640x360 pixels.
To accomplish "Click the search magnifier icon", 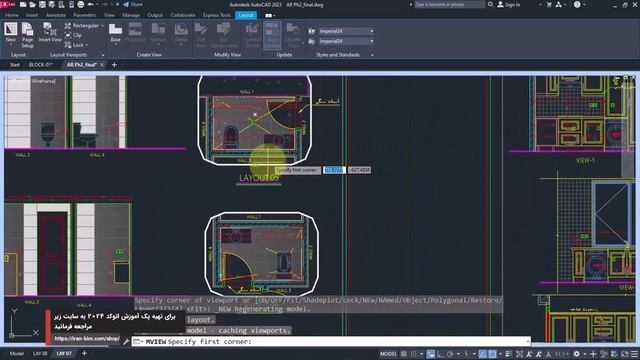I will click(x=491, y=4).
